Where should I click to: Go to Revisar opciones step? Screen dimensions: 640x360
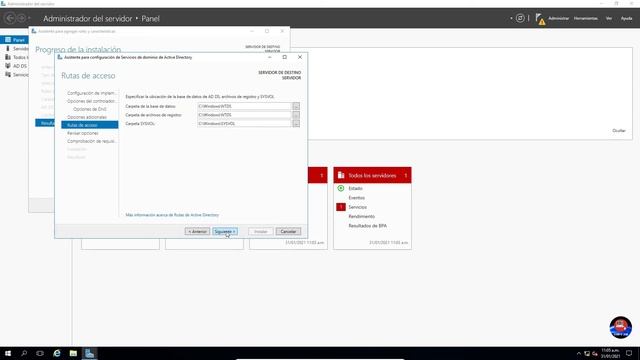83,133
